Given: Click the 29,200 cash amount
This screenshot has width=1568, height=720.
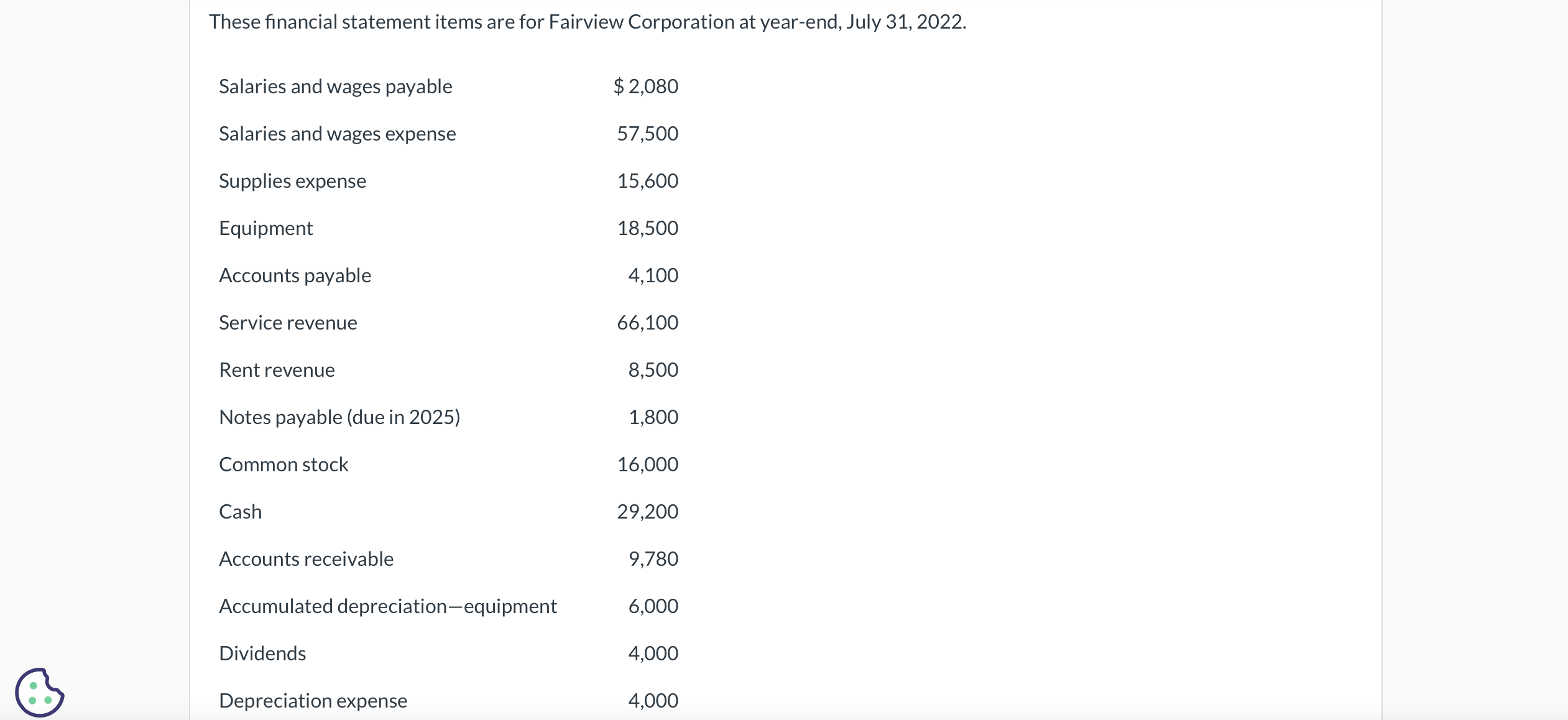Looking at the screenshot, I should click(x=647, y=512).
